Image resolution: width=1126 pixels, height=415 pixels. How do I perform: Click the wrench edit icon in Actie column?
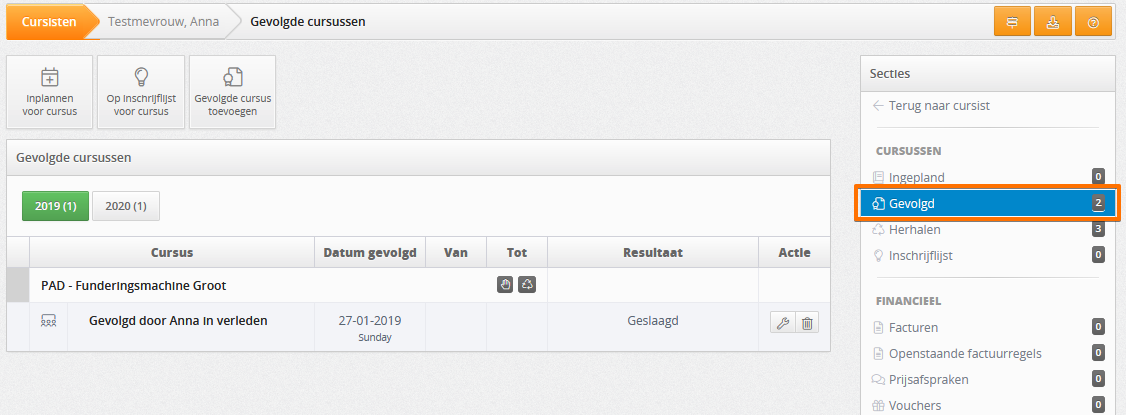coord(783,323)
